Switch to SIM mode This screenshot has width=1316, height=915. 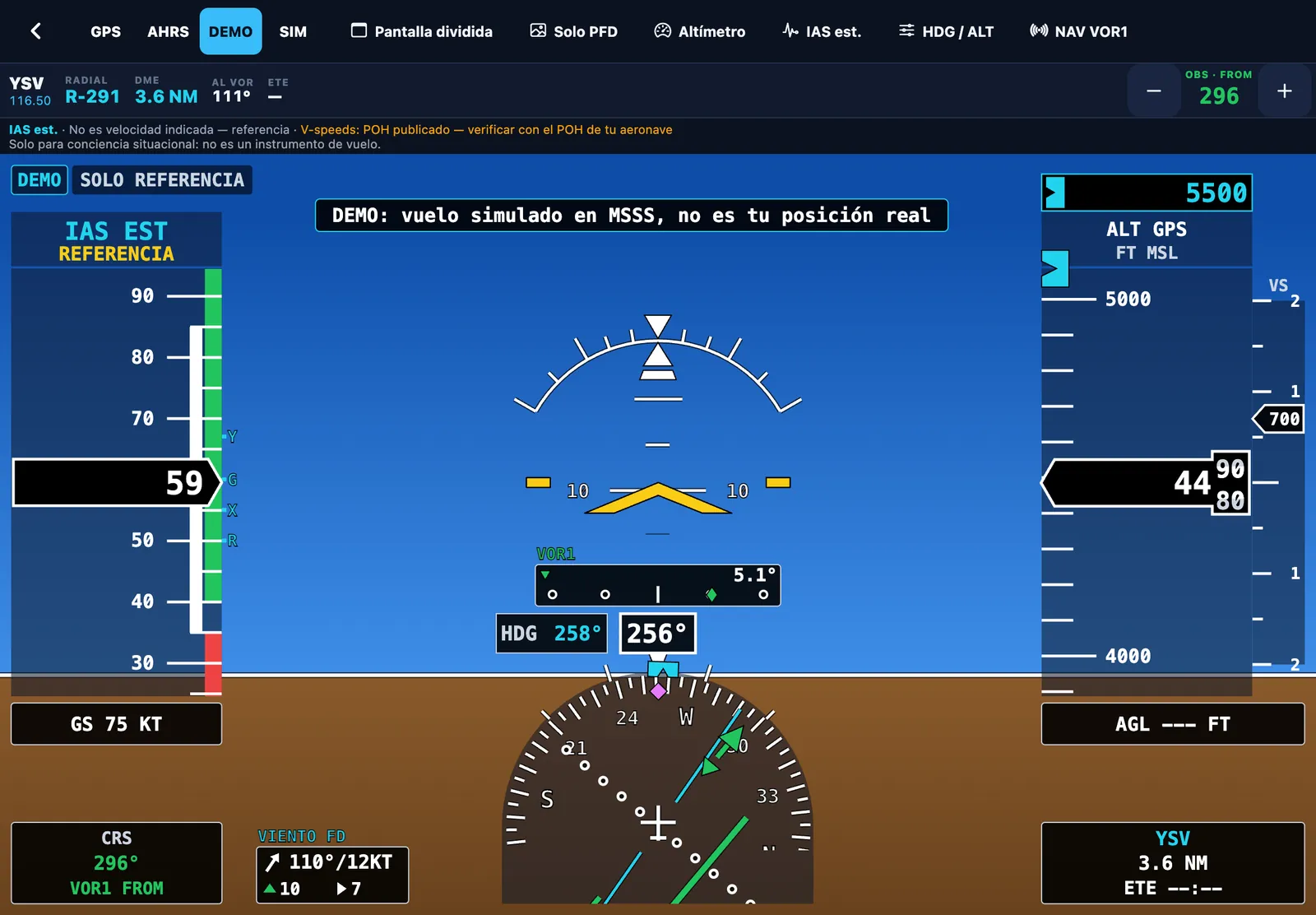(293, 31)
